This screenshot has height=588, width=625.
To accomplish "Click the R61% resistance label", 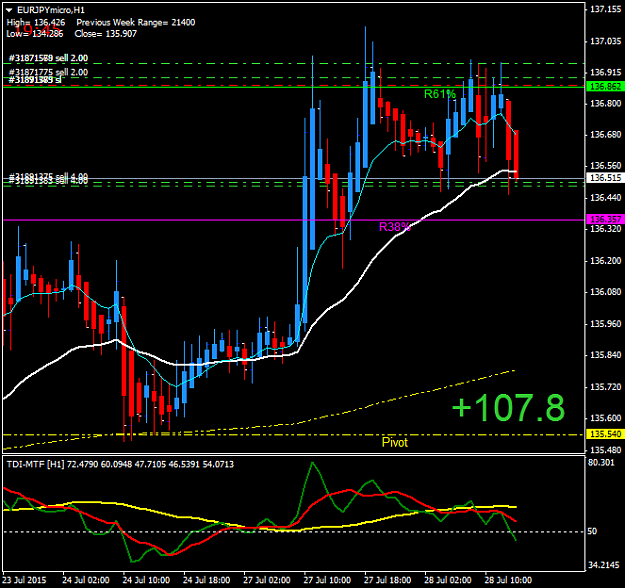I will pos(440,94).
